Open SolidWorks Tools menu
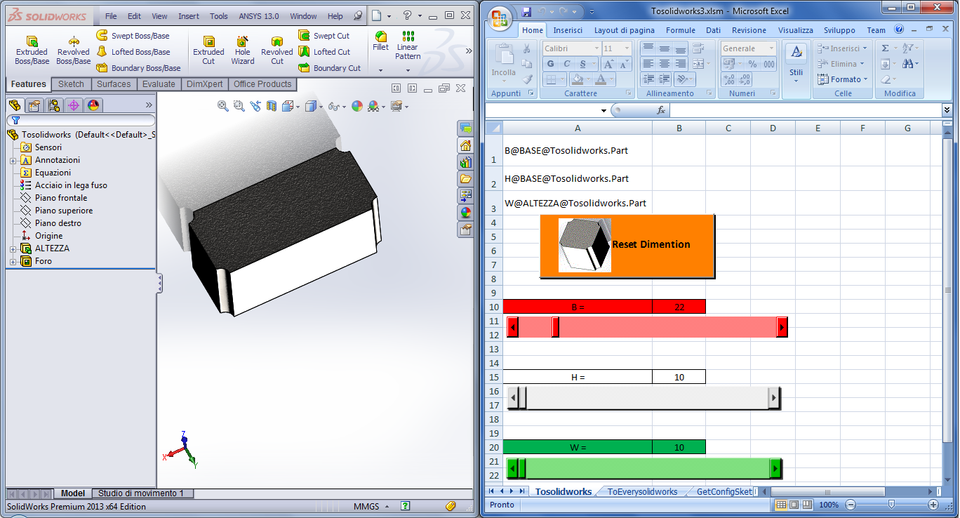Image resolution: width=960 pixels, height=518 pixels. click(x=219, y=16)
